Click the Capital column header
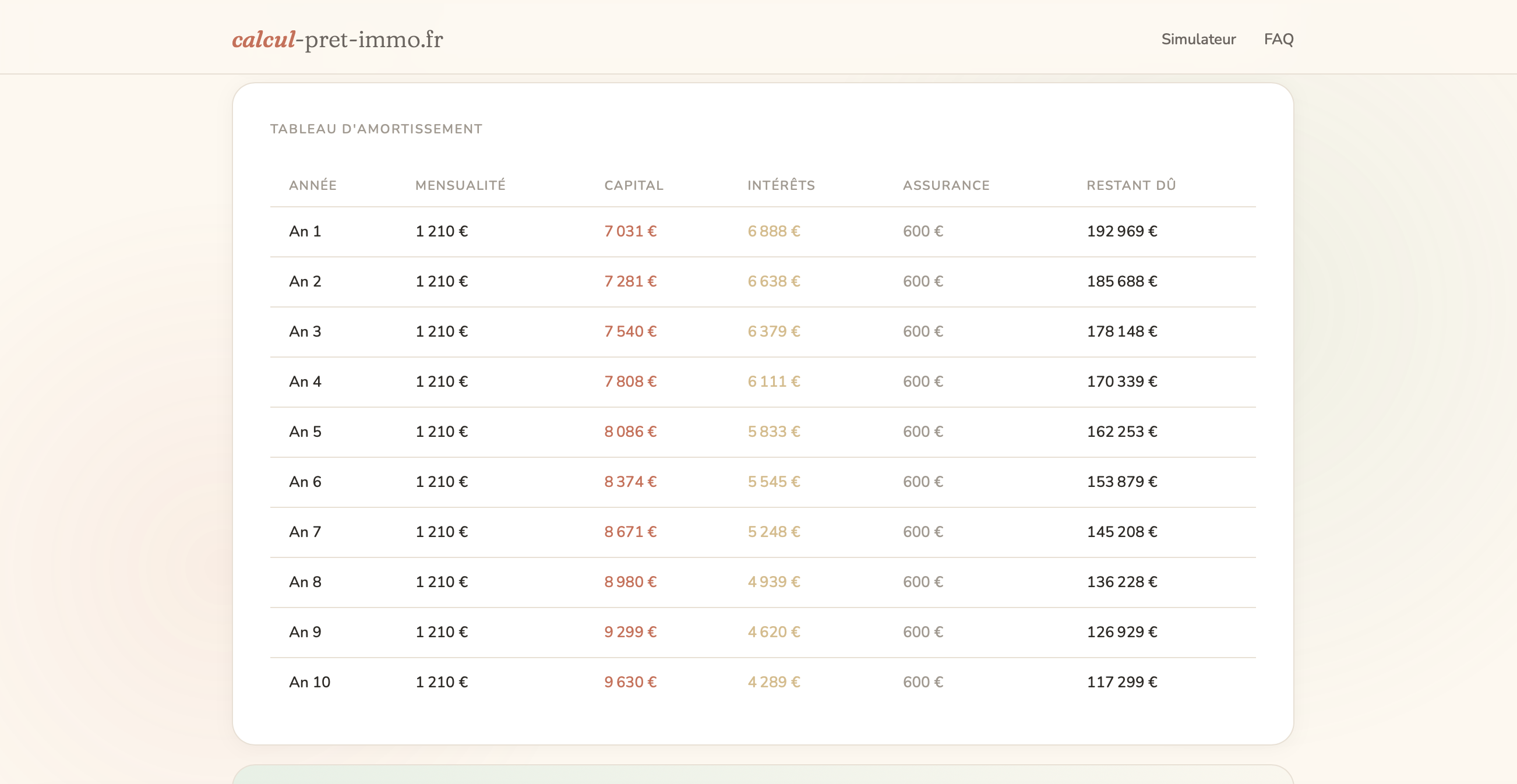1517x784 pixels. (634, 185)
